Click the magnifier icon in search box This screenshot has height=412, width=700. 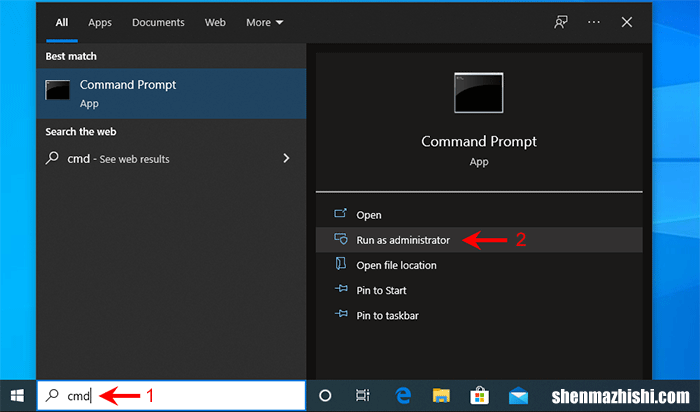[52, 395]
